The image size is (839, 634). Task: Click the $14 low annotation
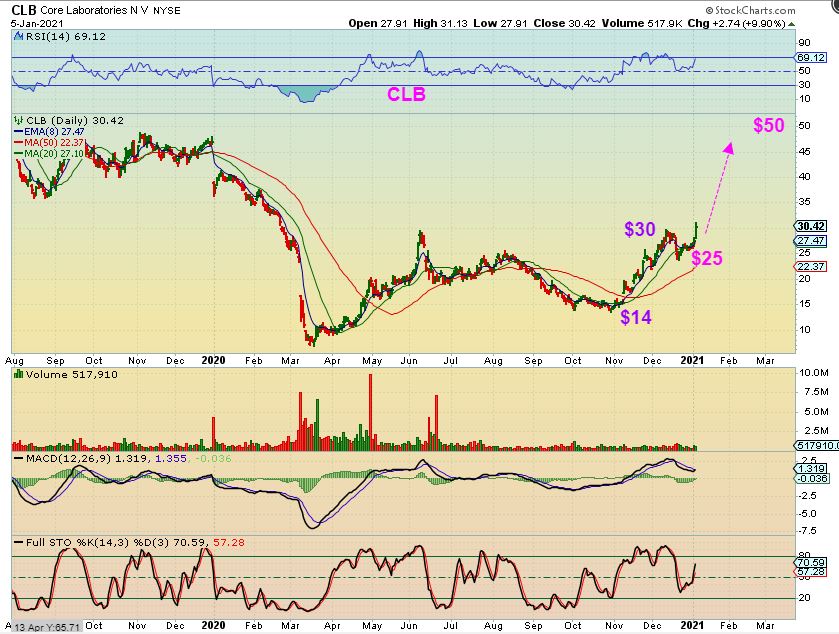click(636, 318)
